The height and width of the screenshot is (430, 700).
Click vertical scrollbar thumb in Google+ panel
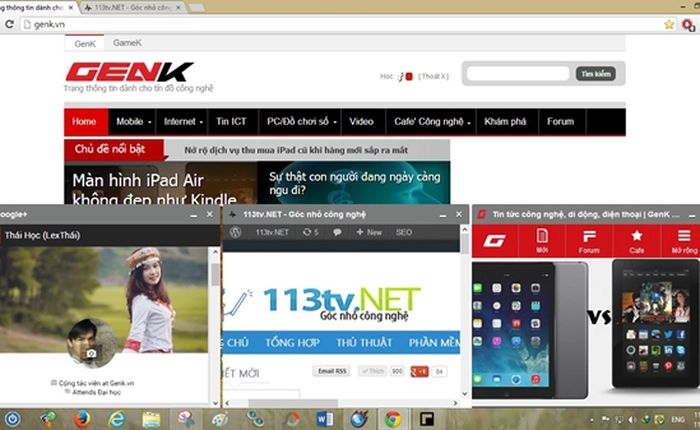pyautogui.click(x=215, y=274)
